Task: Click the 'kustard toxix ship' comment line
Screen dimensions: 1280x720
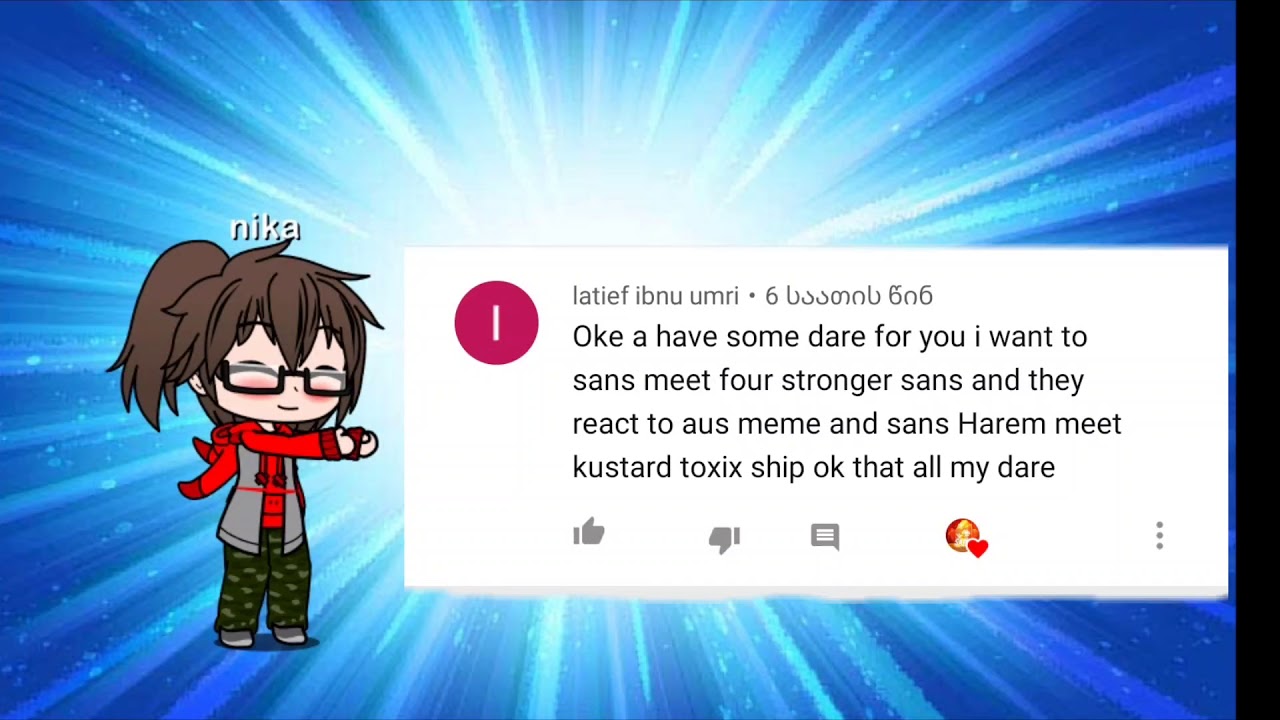Action: click(x=813, y=467)
